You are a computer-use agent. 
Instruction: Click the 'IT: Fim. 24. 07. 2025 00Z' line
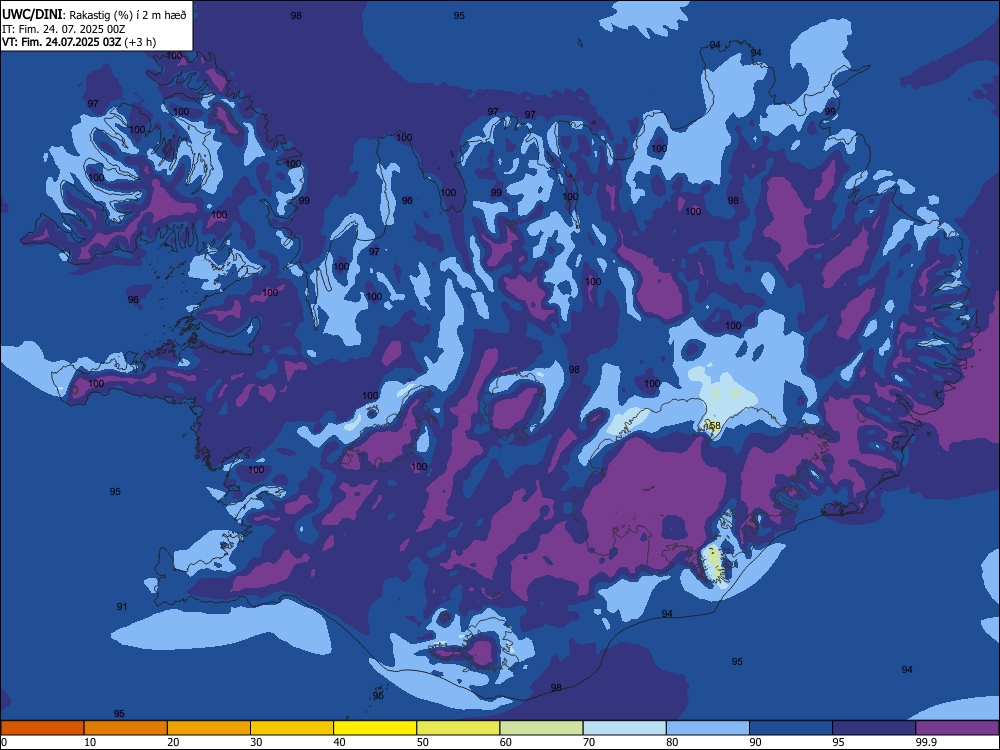point(63,29)
